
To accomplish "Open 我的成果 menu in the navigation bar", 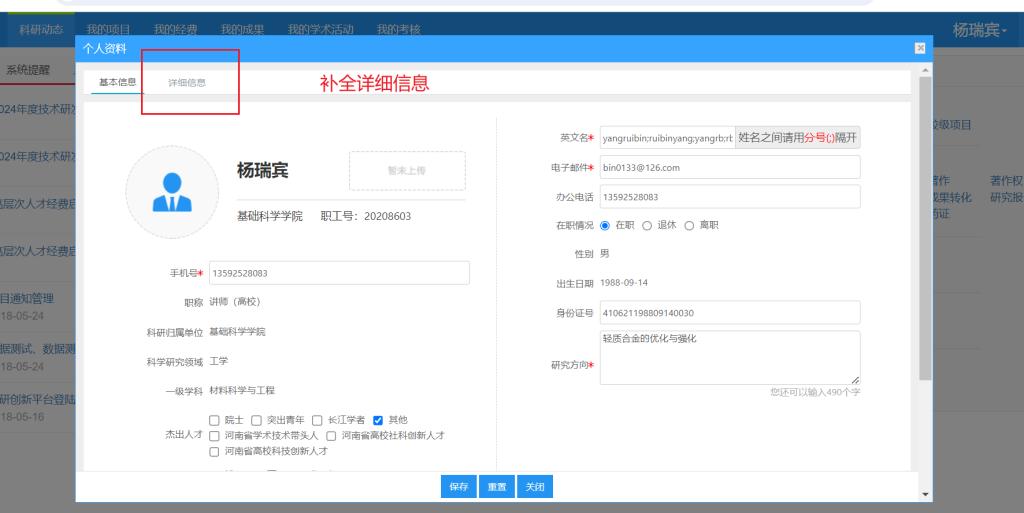I will coord(242,30).
